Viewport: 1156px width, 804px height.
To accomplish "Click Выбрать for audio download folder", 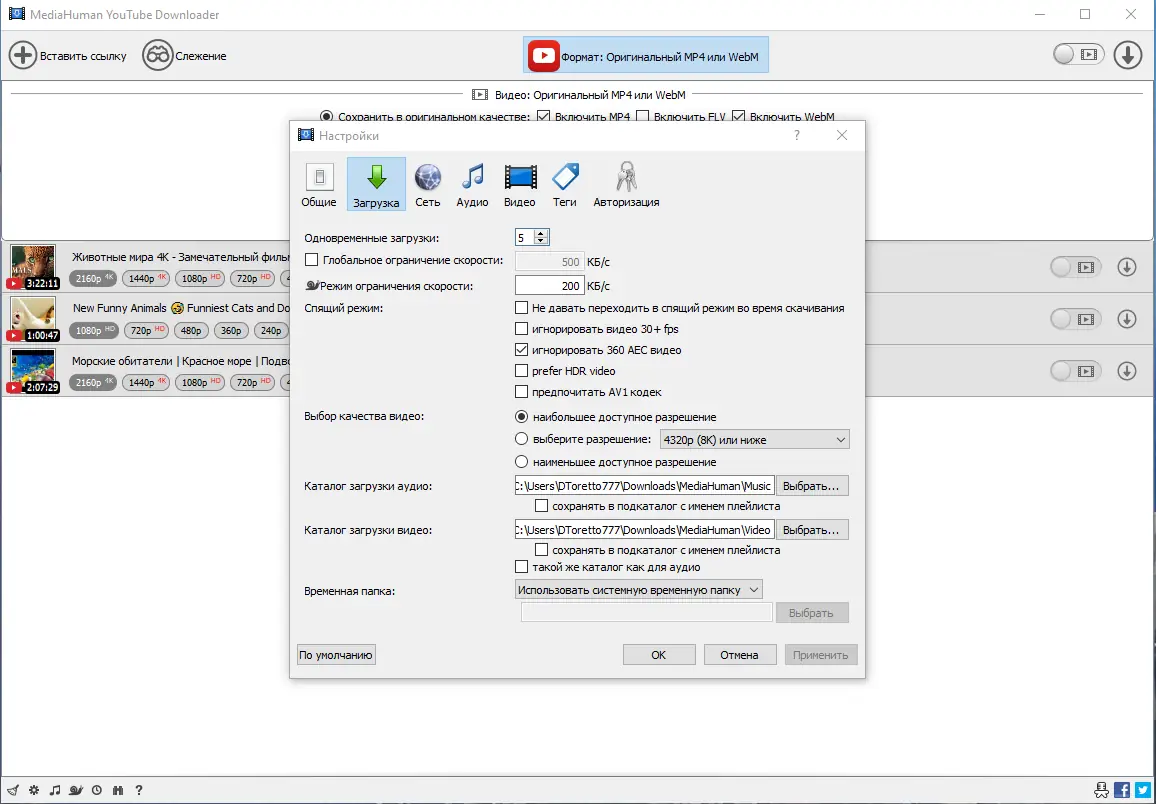I will click(x=812, y=486).
